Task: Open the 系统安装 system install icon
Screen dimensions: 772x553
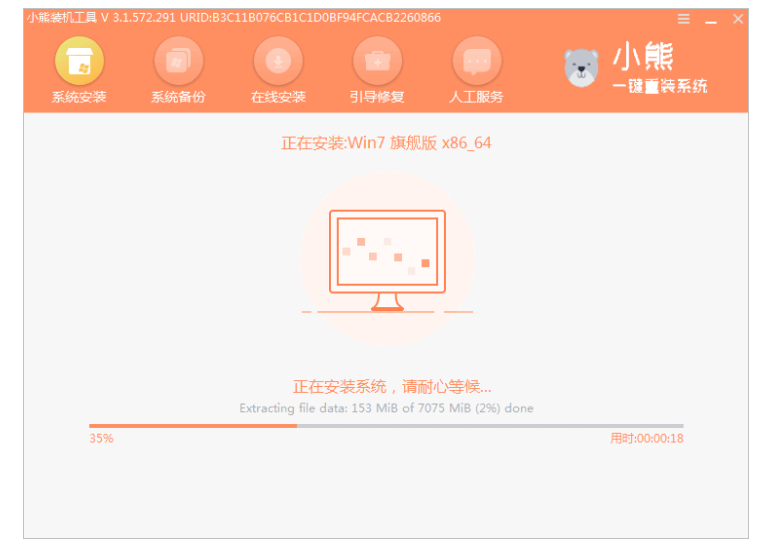Action: (x=79, y=61)
